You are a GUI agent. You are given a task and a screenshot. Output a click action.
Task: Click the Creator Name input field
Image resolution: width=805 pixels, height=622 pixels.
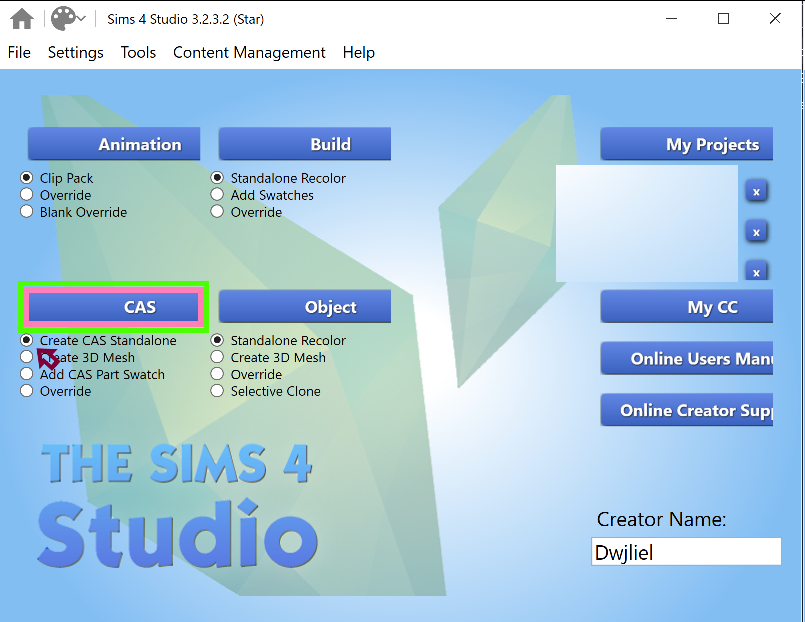coord(686,552)
